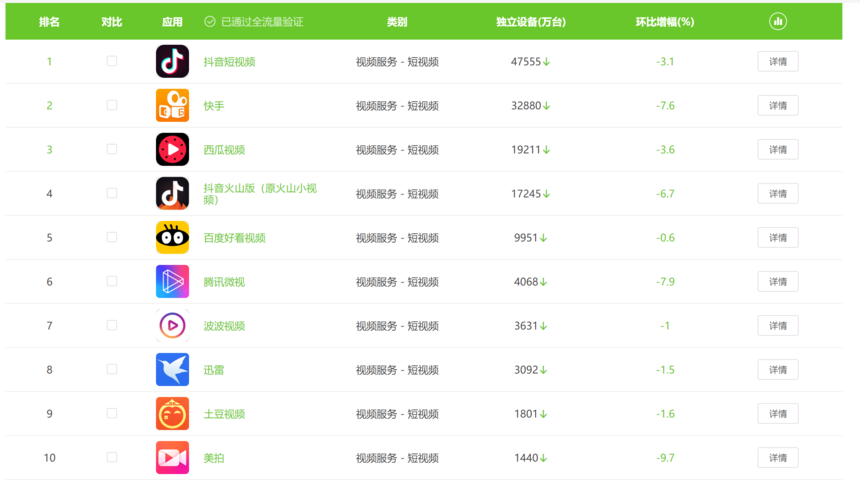
Task: Click the down arrow beside 32880
Action: [546, 106]
